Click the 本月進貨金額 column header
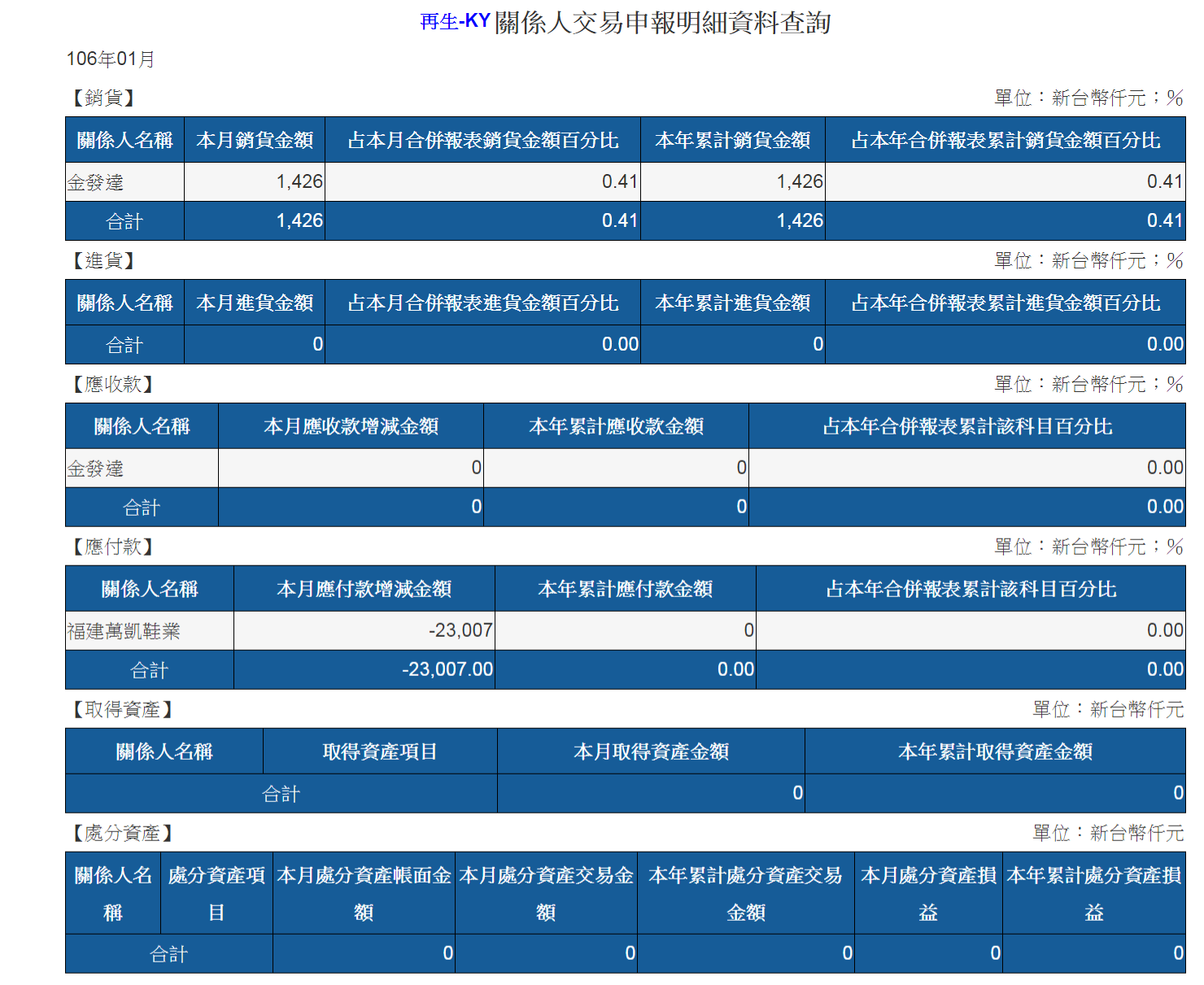Image resolution: width=1204 pixels, height=985 pixels. 255,303
